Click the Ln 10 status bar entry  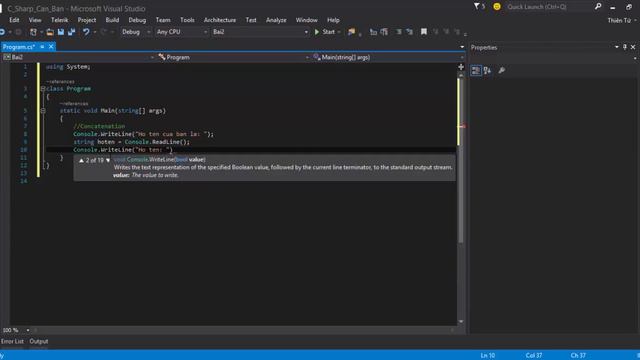(488, 356)
